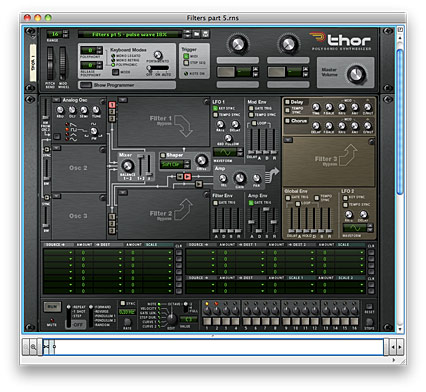
Task: Click the Filter 2 to Amp routing arrow
Action: click(199, 184)
